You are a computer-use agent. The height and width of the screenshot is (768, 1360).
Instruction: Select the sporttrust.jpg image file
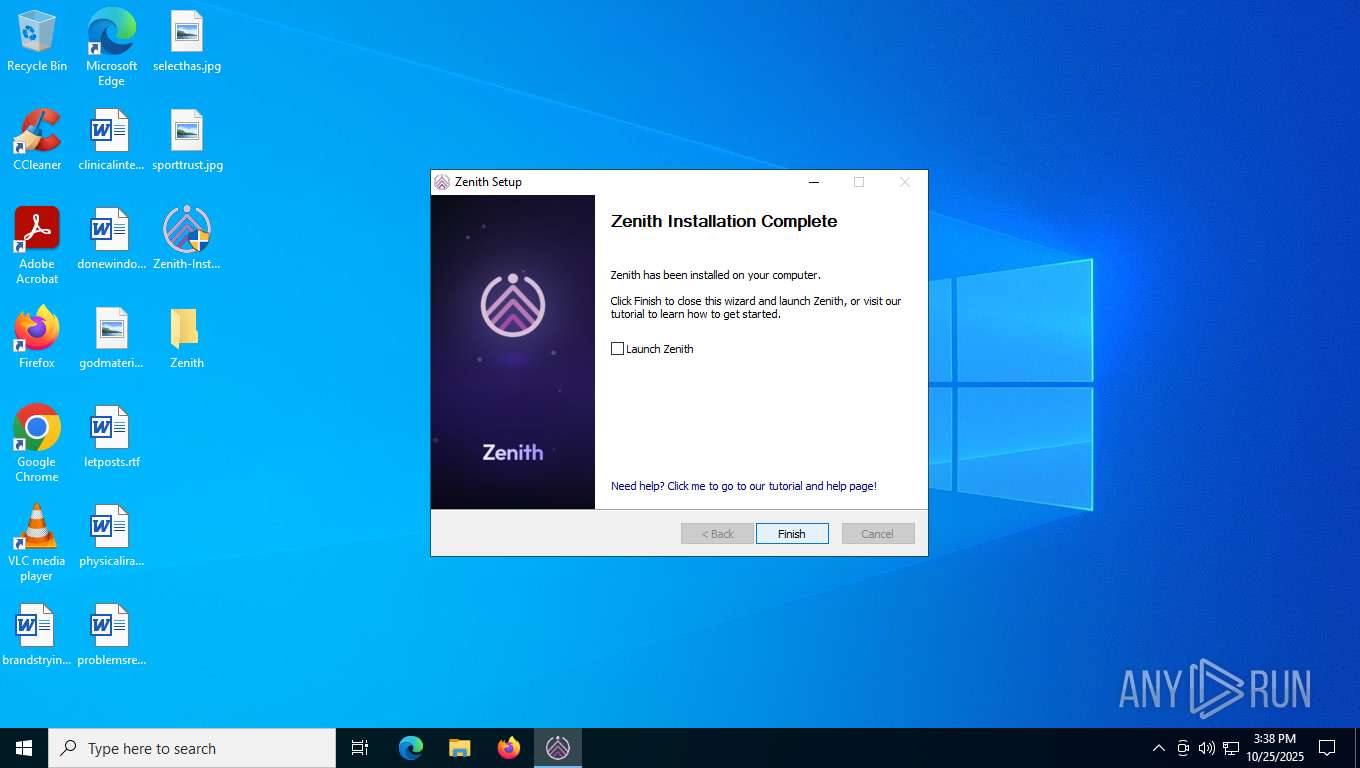click(x=187, y=140)
